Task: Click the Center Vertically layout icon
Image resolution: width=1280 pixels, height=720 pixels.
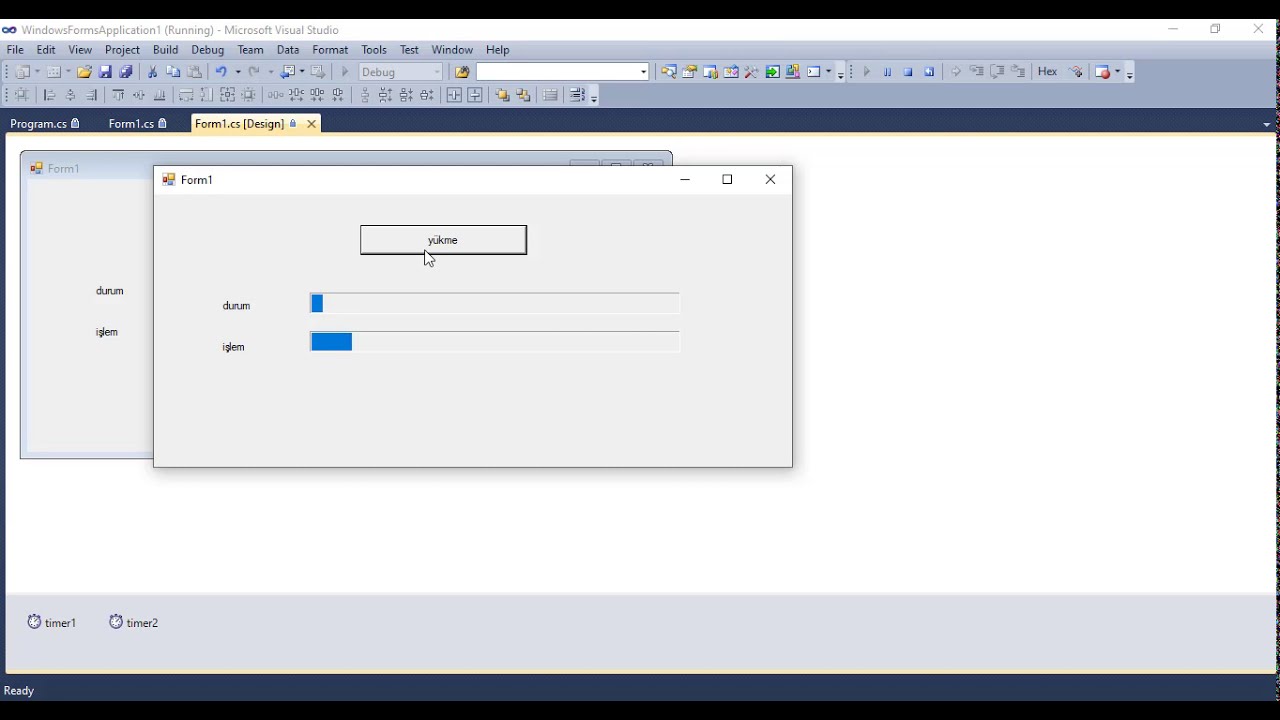Action: (x=475, y=95)
